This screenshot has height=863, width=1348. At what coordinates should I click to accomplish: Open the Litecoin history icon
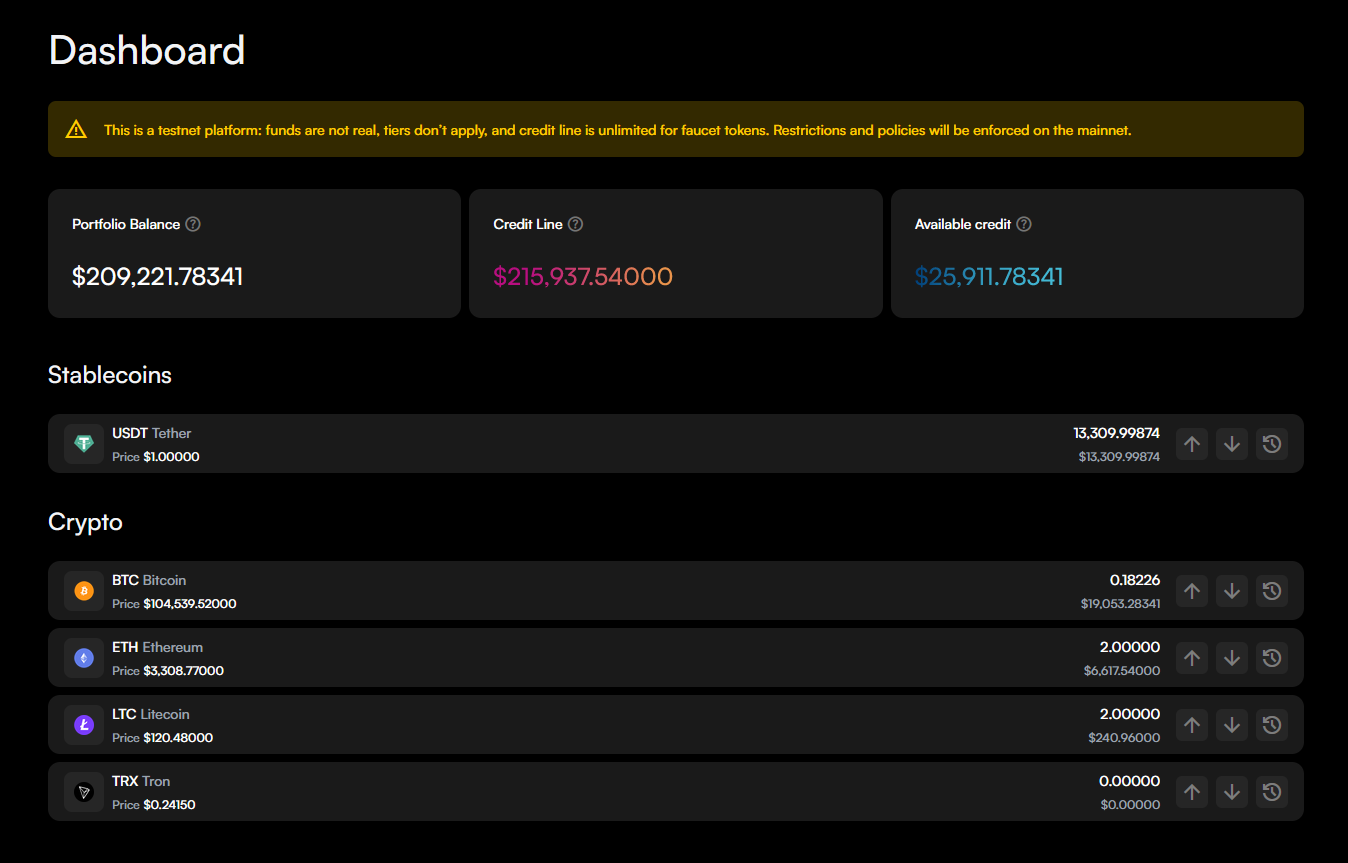coord(1272,725)
